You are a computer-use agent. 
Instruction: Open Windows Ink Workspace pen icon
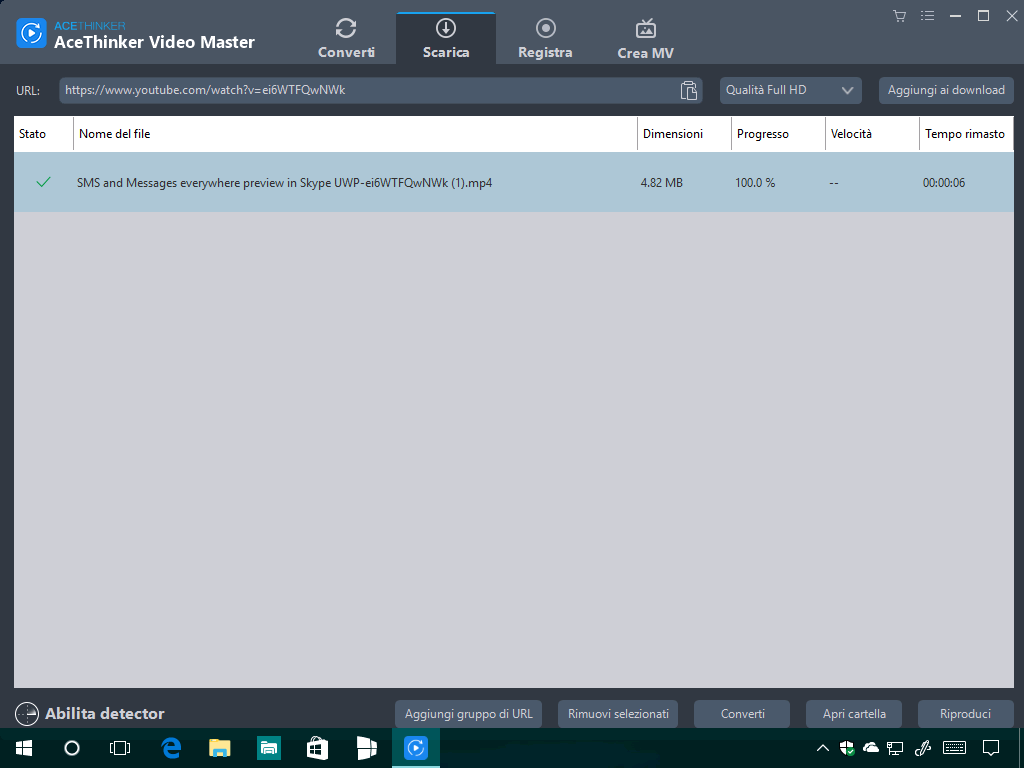[922, 748]
